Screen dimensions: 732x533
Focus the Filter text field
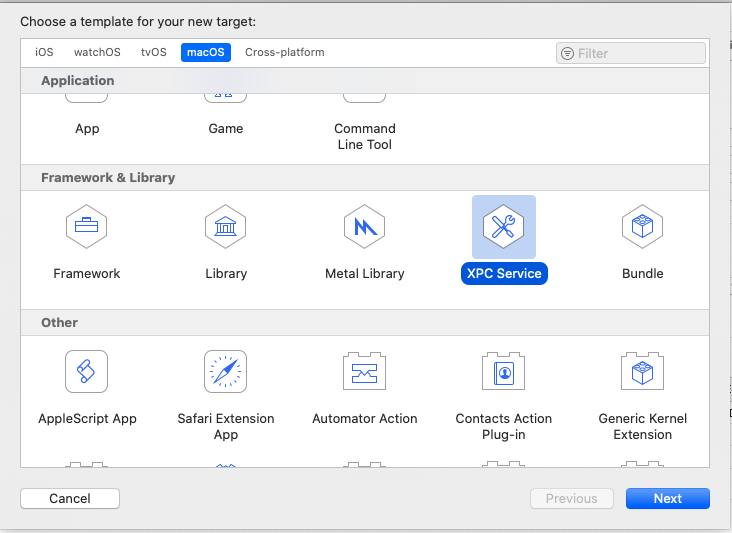tap(631, 53)
